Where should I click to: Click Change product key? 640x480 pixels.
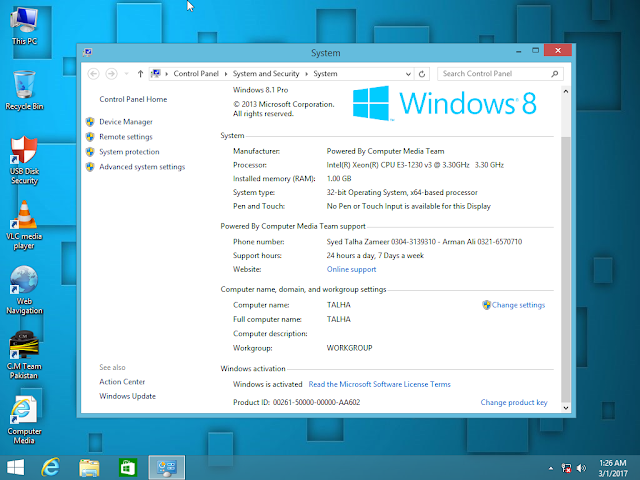[514, 402]
